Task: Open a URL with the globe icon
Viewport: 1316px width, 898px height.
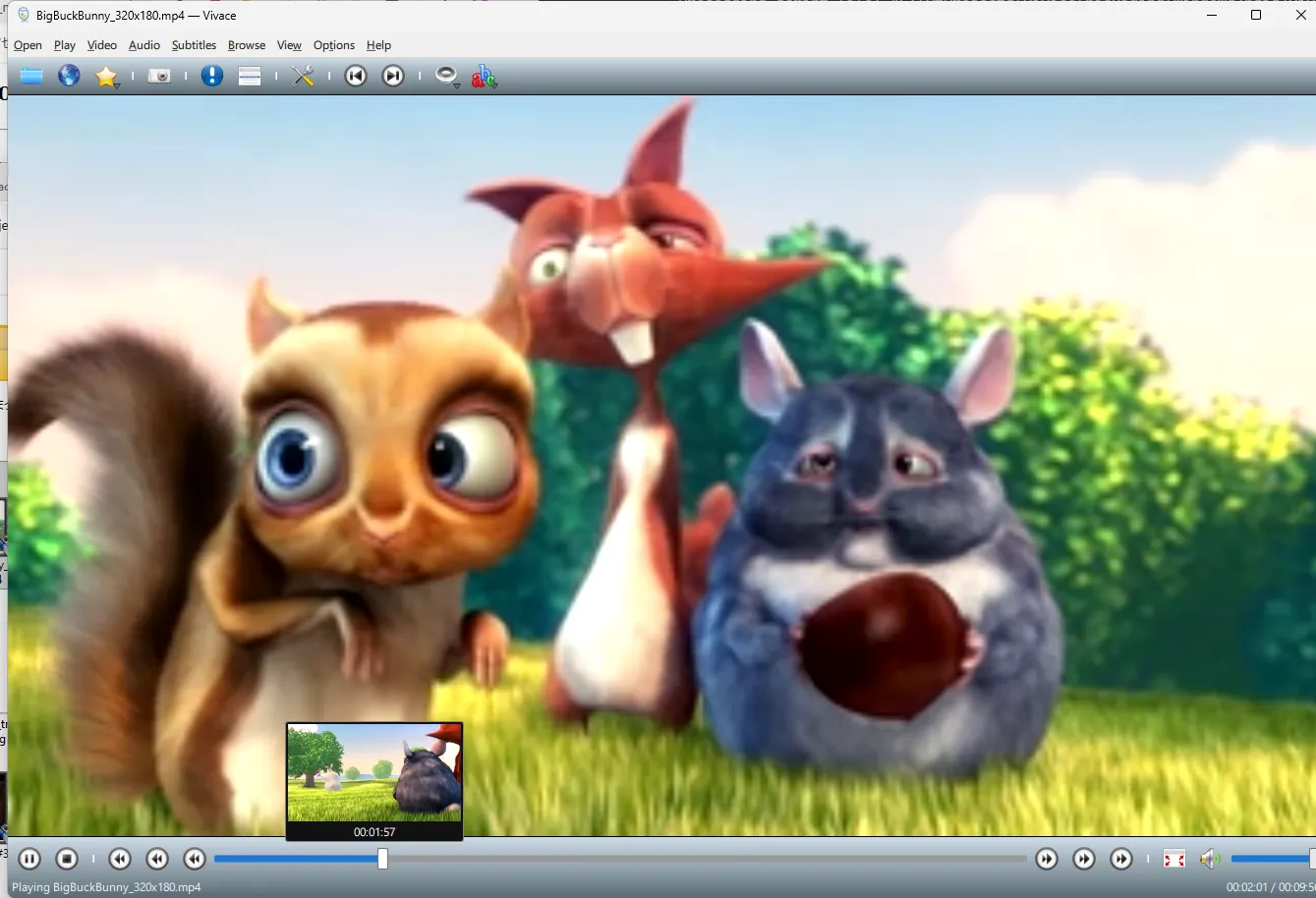Action: point(69,76)
